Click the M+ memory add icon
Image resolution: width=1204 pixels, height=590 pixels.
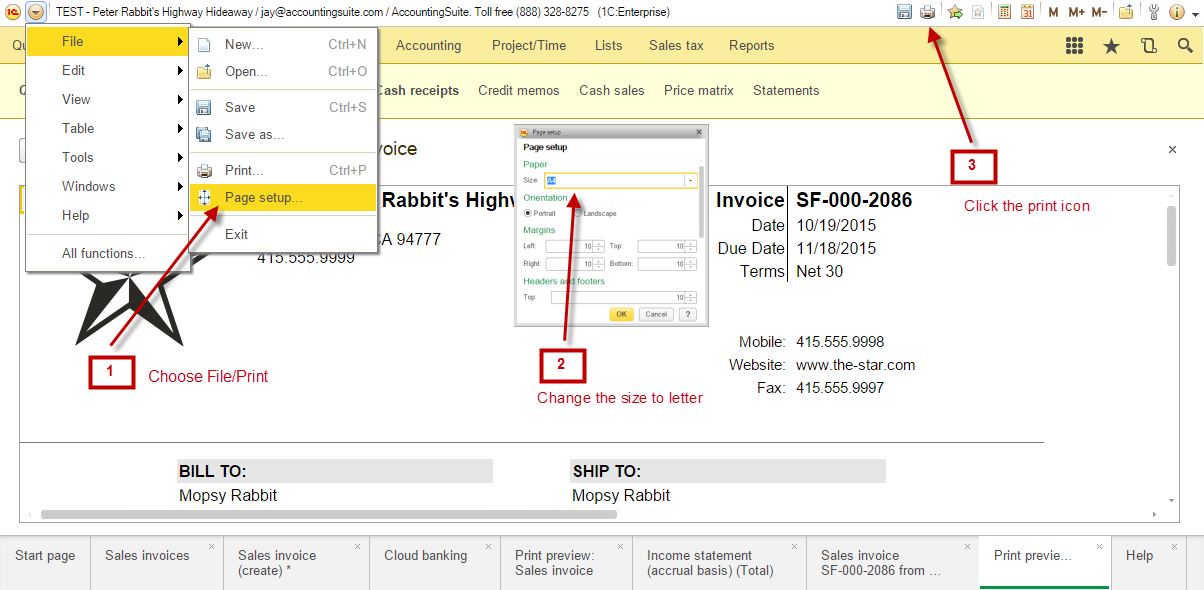coord(1077,11)
